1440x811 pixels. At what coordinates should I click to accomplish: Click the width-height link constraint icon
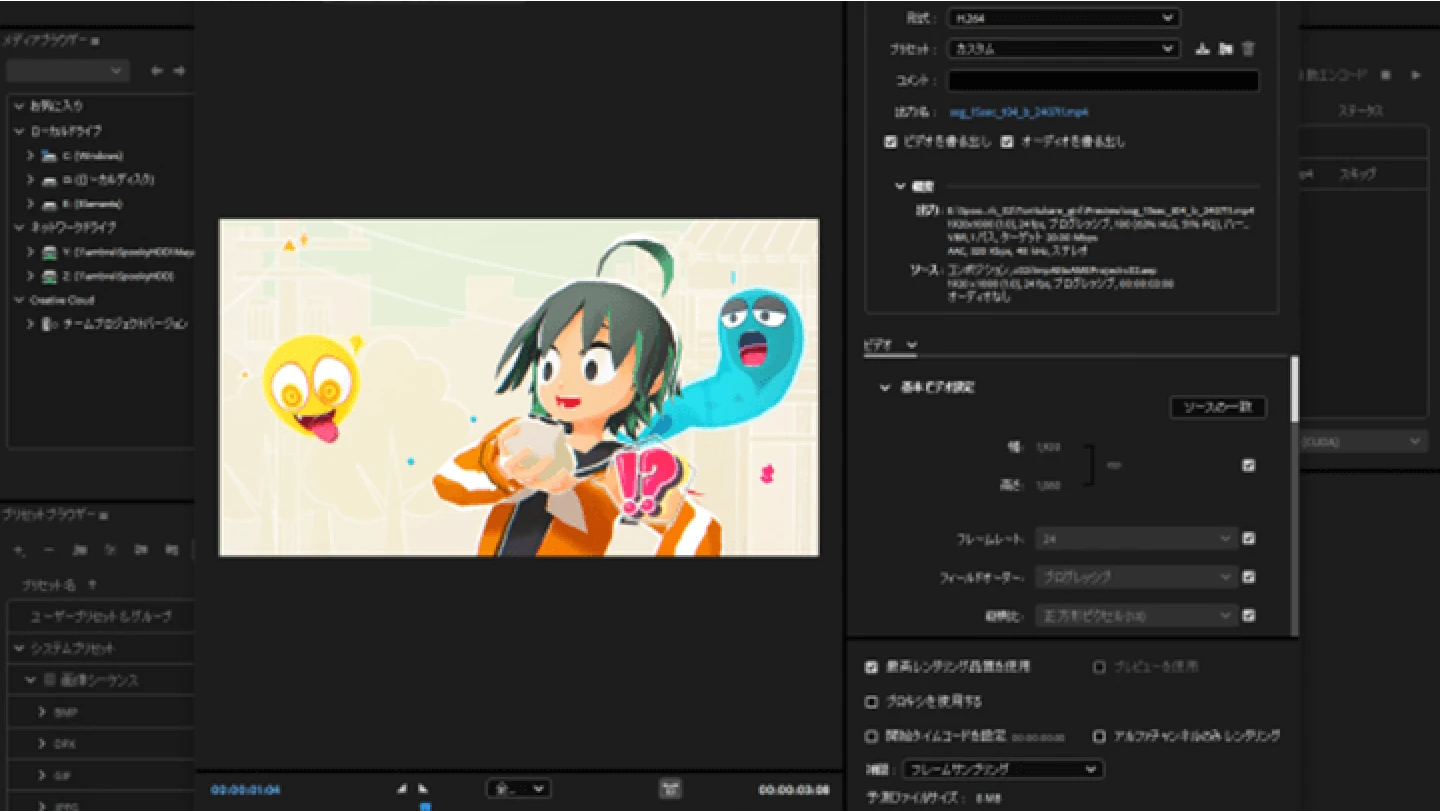point(1113,466)
